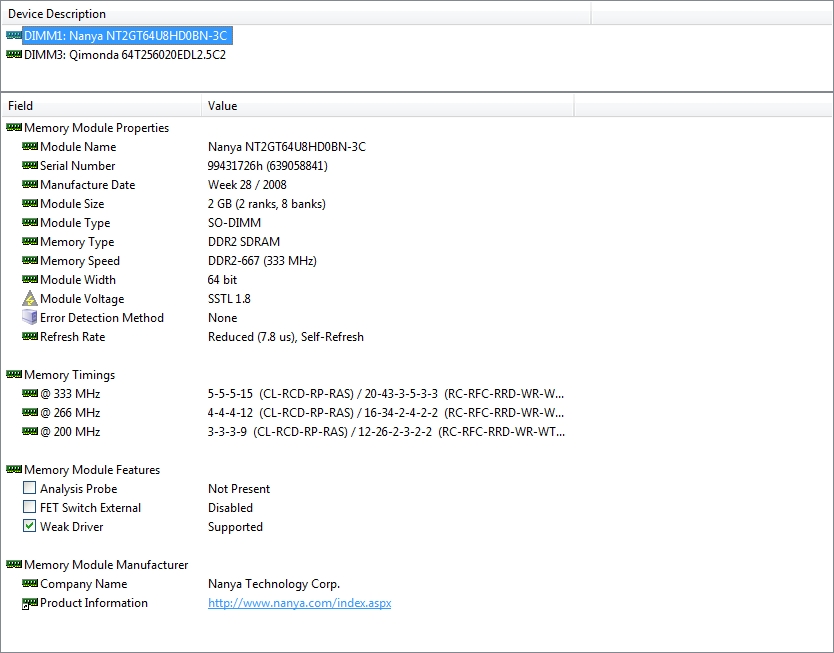This screenshot has height=653, width=834.
Task: Select the Serial Number row
Action: 77,166
